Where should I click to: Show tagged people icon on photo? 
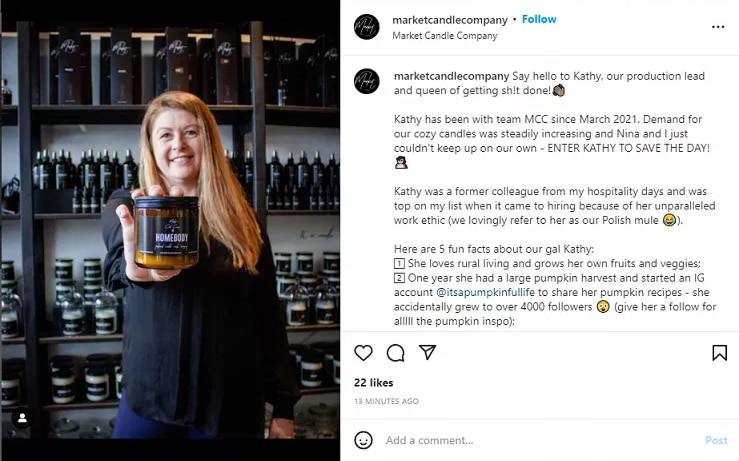click(x=22, y=418)
